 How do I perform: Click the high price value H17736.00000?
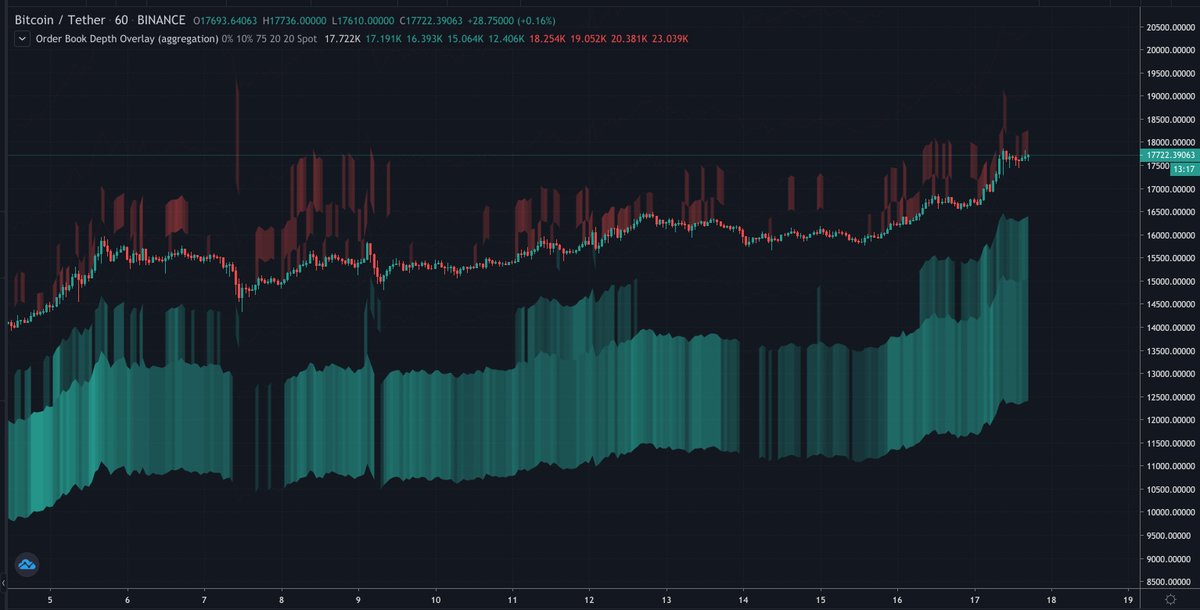tap(295, 19)
